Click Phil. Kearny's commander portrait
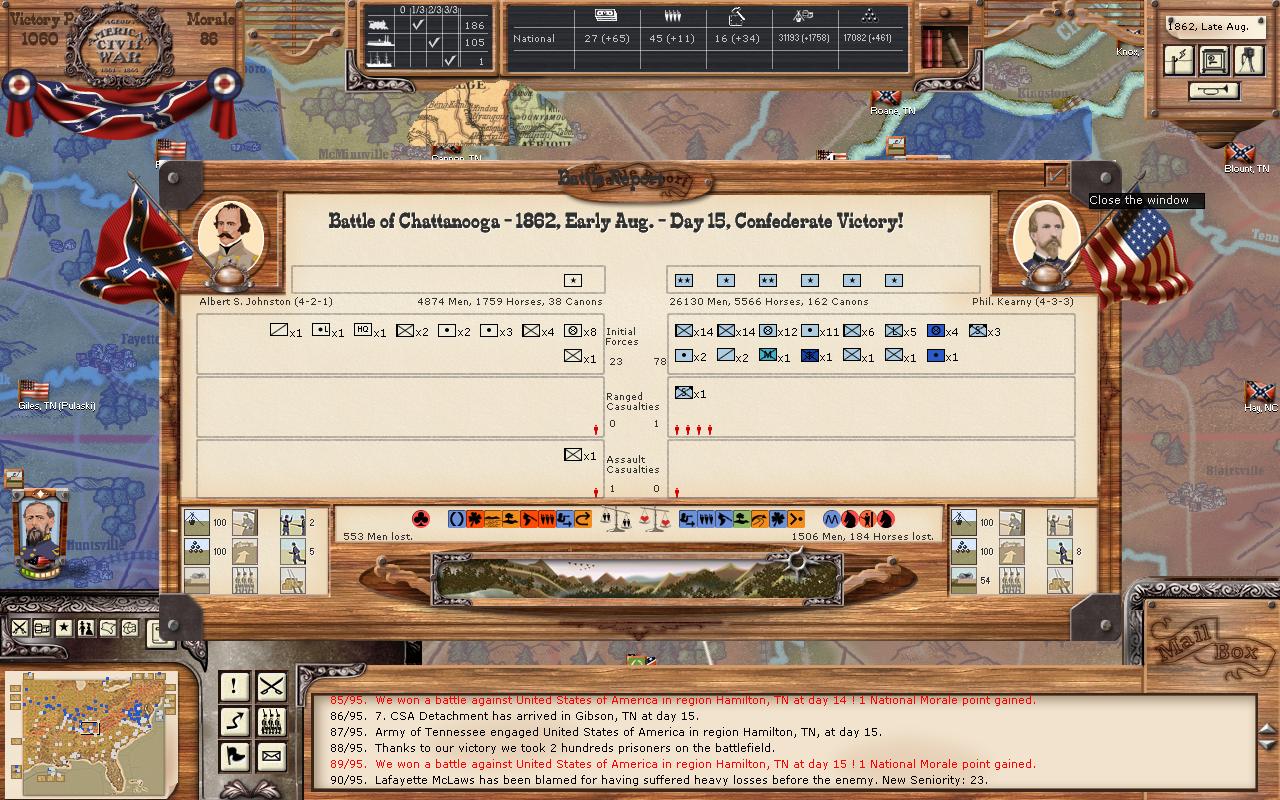This screenshot has width=1280, height=800. [1046, 238]
